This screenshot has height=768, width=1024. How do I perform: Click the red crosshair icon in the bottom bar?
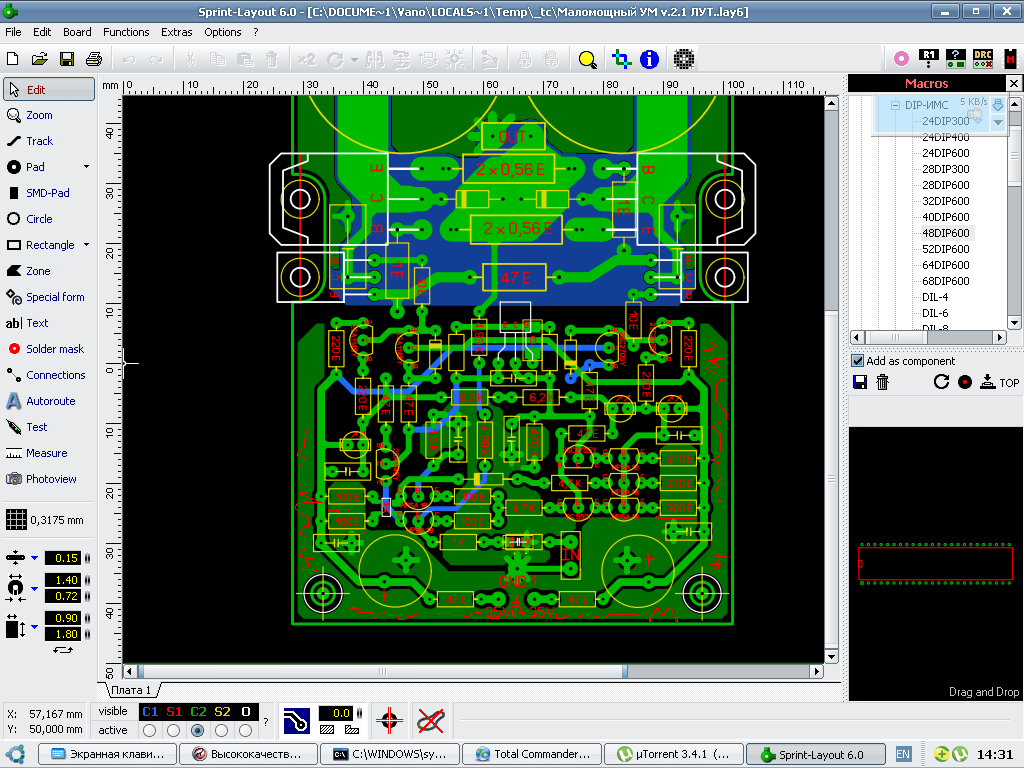[x=389, y=720]
